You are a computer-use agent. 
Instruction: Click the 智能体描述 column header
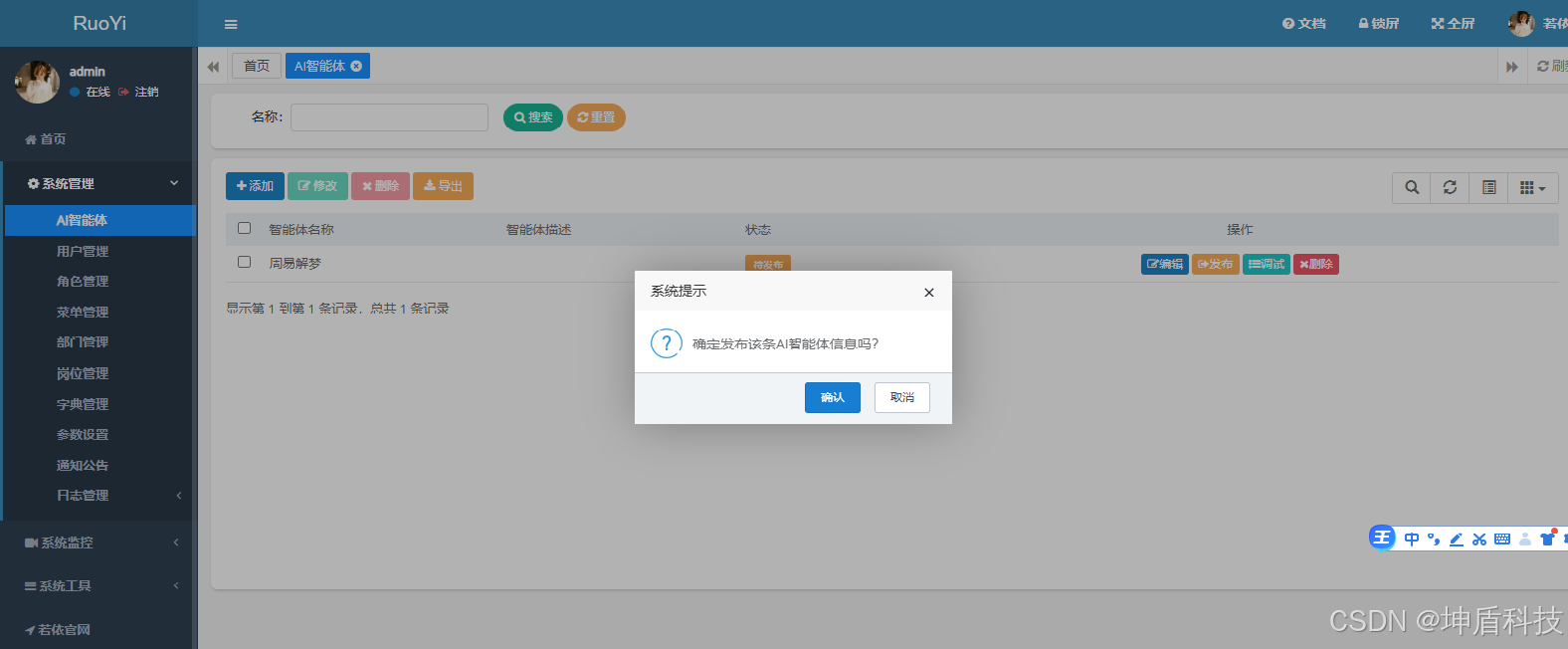(538, 230)
